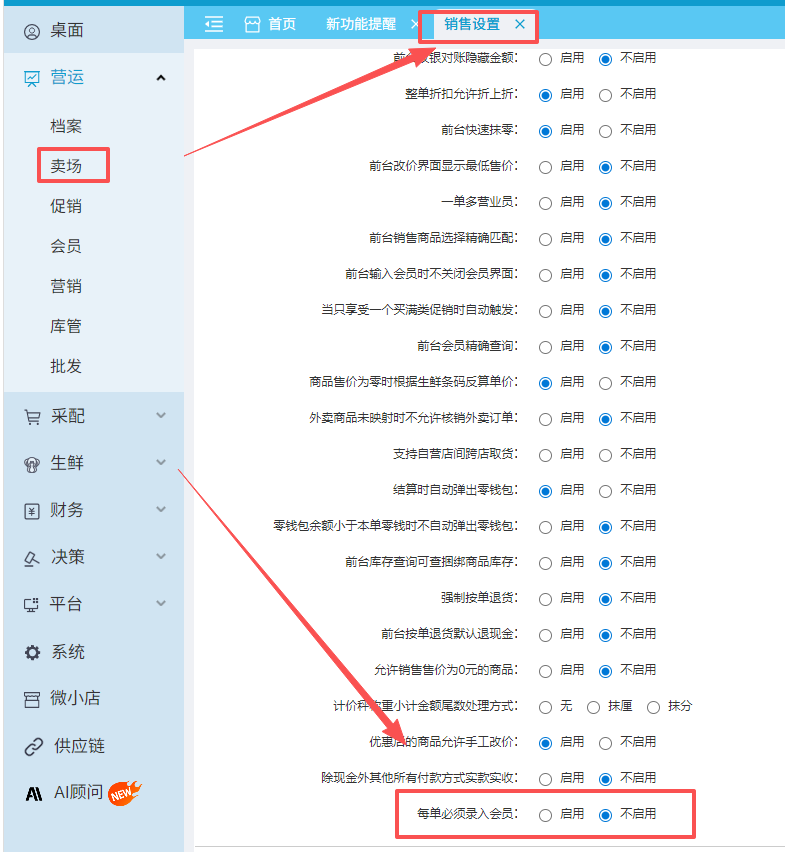Open 档案 under 营运
The width and height of the screenshot is (785, 852).
click(x=66, y=126)
